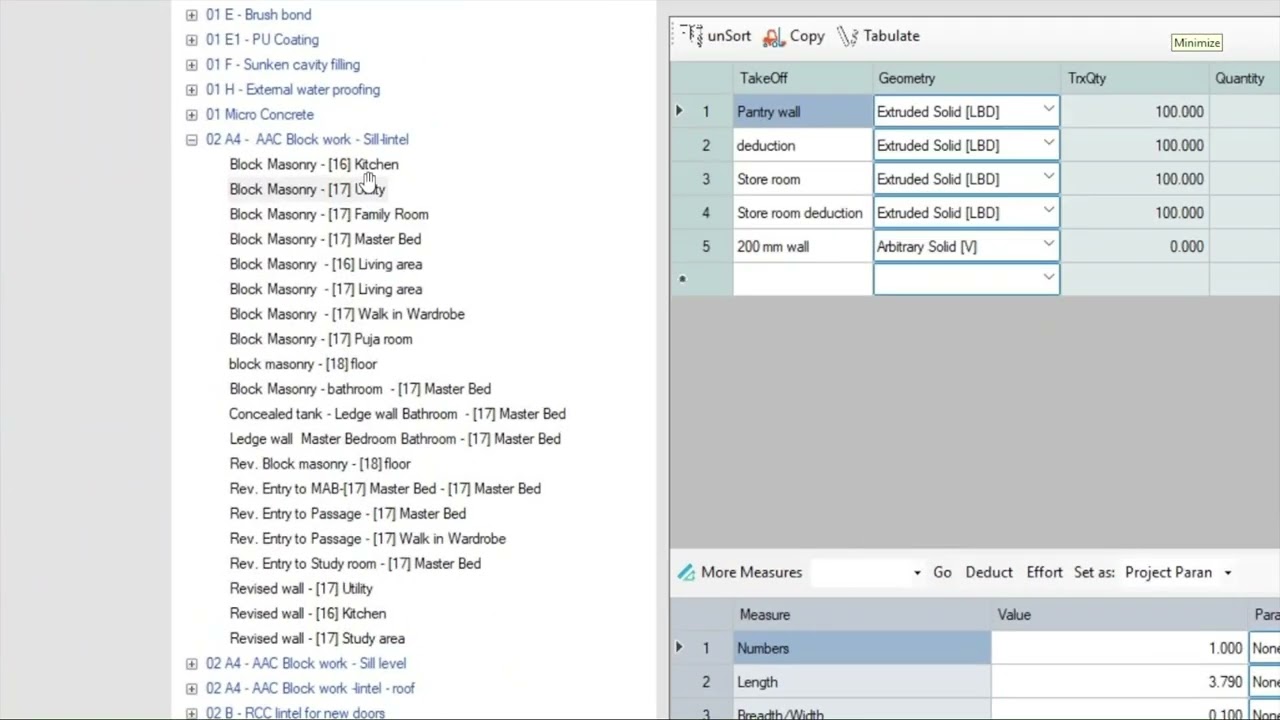
Task: Click the Tabulate icon button
Action: (847, 37)
